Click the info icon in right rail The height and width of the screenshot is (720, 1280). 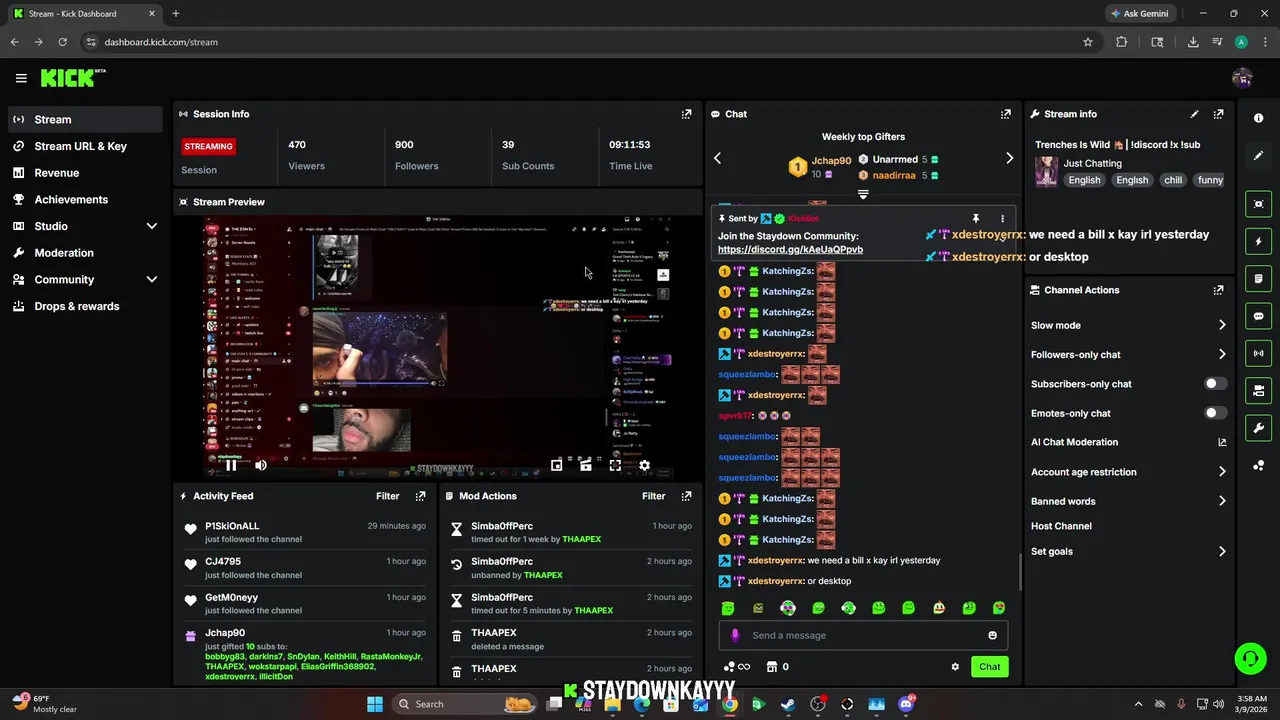(1258, 118)
